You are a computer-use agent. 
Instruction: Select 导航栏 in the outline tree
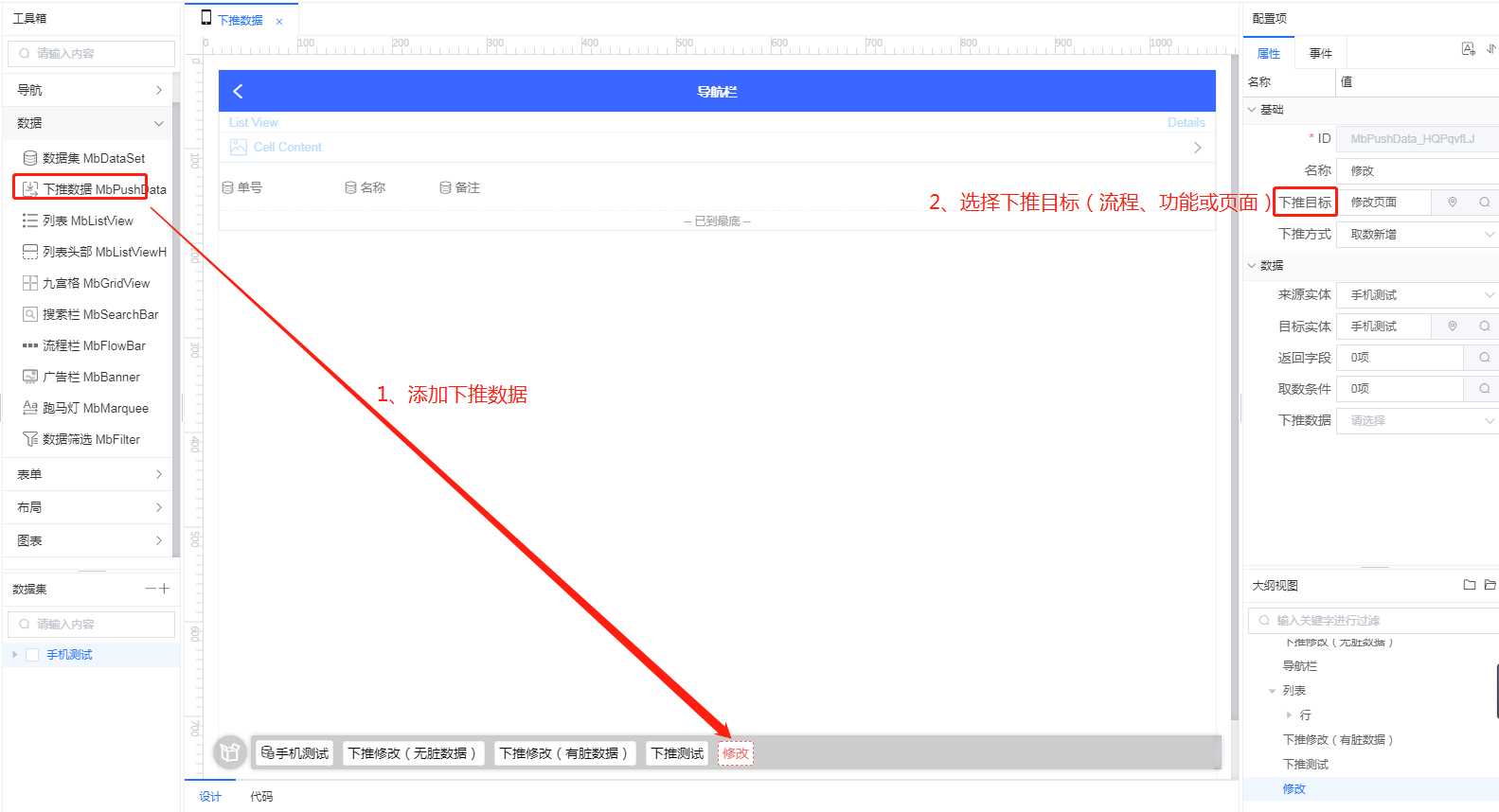1299,666
